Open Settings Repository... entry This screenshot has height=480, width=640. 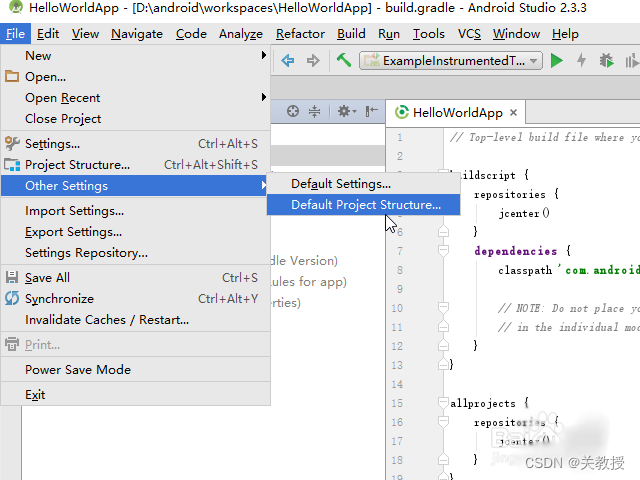[x=136, y=253]
